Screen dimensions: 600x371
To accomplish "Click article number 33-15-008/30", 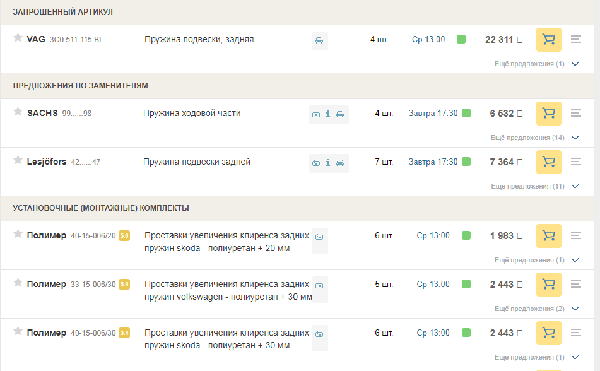I will 93,284.
